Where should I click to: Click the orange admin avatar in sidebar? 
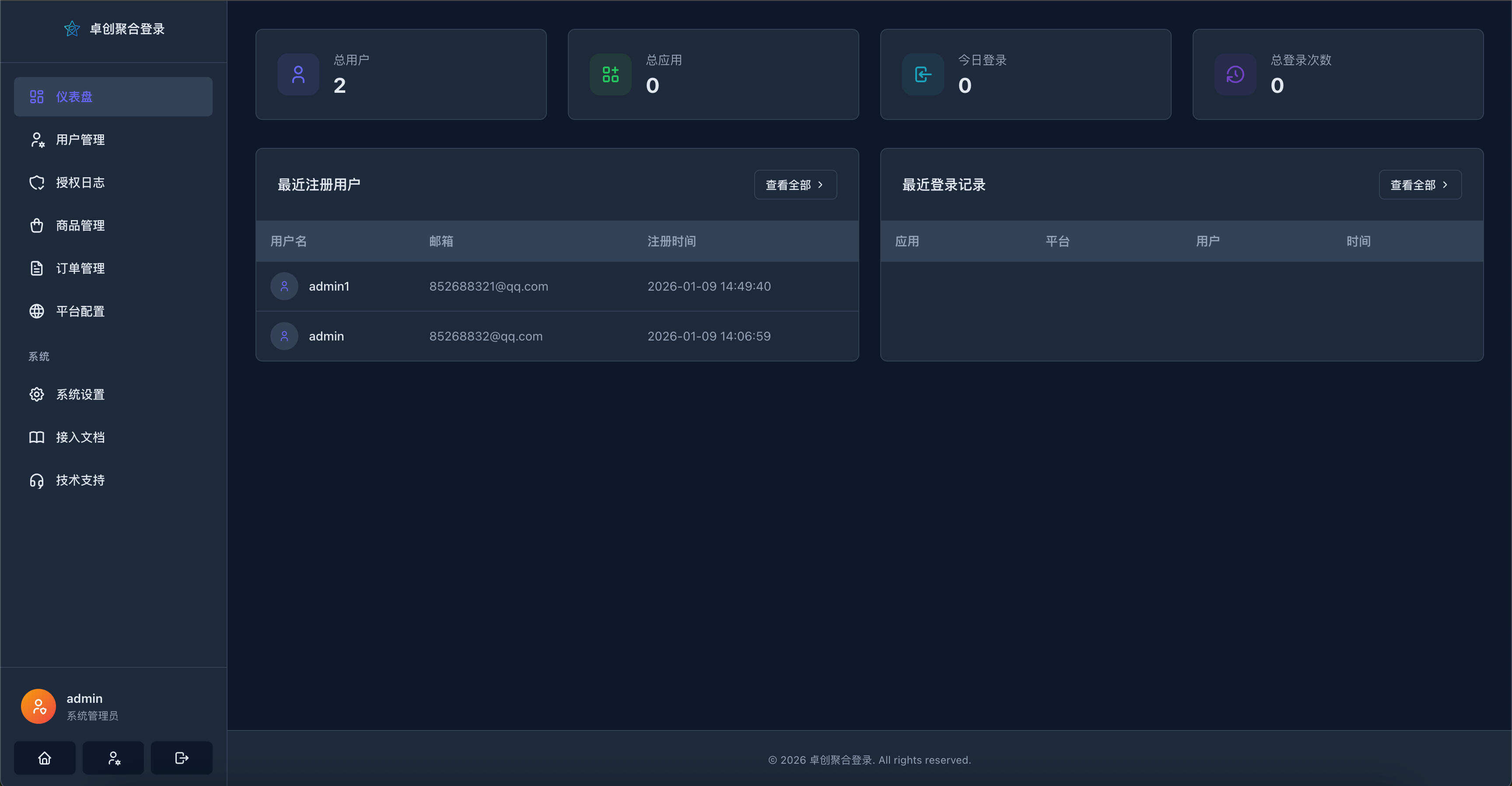39,706
